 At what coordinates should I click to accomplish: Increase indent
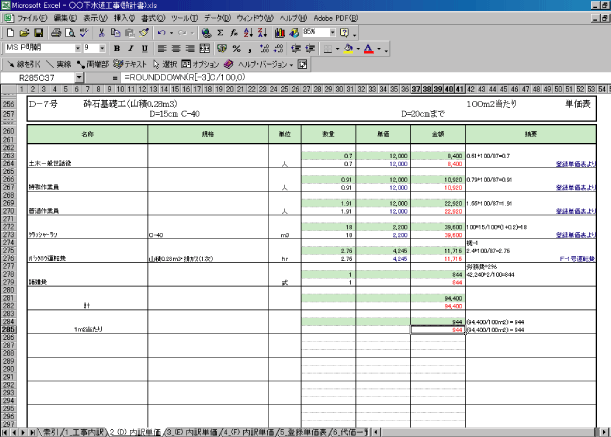point(310,49)
